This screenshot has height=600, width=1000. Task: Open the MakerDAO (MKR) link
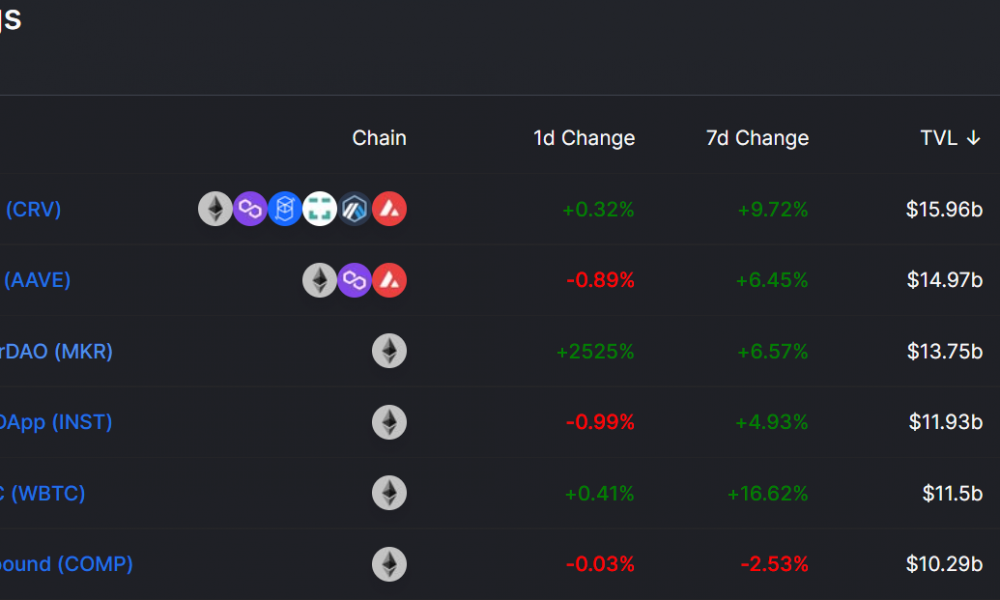pyautogui.click(x=56, y=351)
